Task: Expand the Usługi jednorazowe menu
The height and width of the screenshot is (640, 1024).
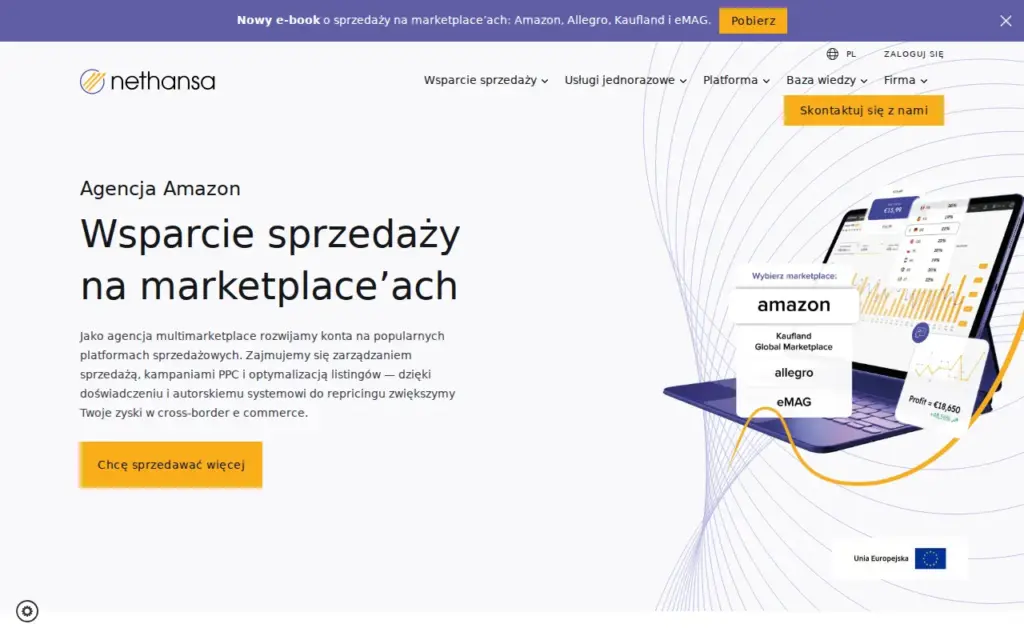Action: 626,80
